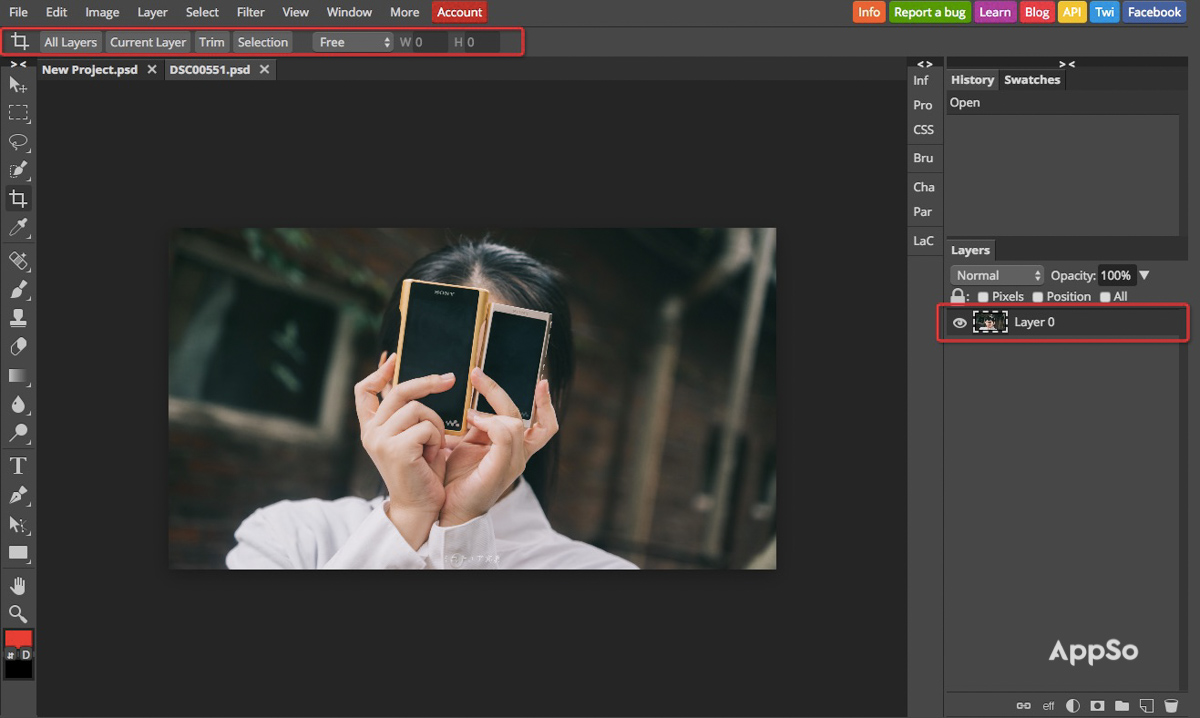This screenshot has width=1200, height=718.
Task: Open the Normal blend mode dropdown
Action: 997,275
